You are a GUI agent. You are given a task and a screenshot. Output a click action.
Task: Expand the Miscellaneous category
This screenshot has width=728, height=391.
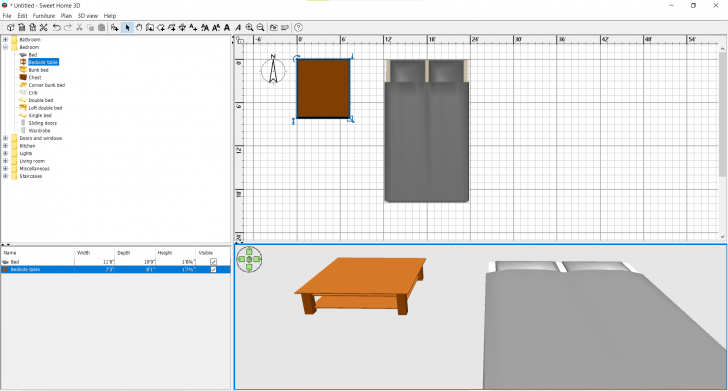tap(6, 169)
